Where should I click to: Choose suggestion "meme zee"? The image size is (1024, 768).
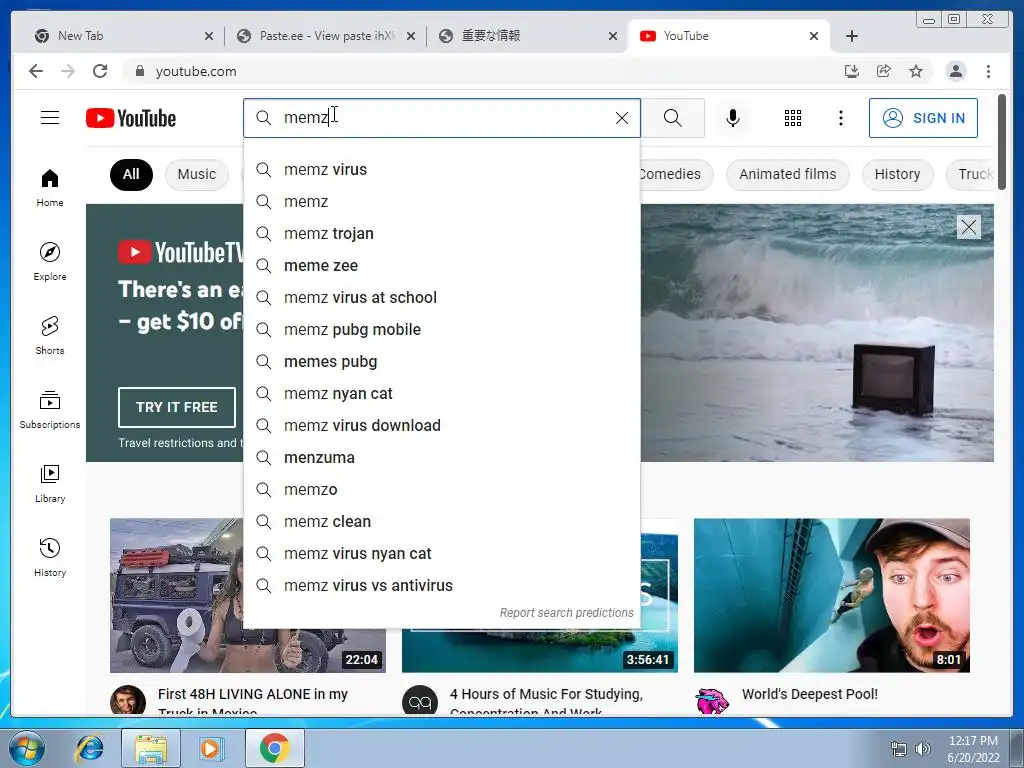coord(442,266)
